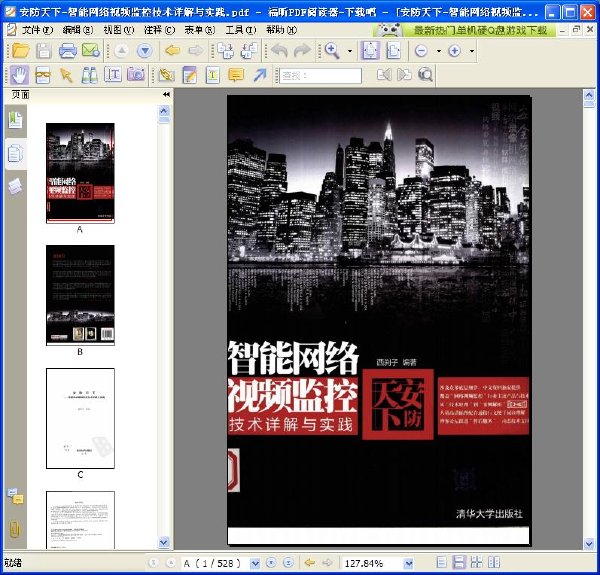Toggle Fit Page view button
The image size is (600, 575).
pyautogui.click(x=370, y=50)
